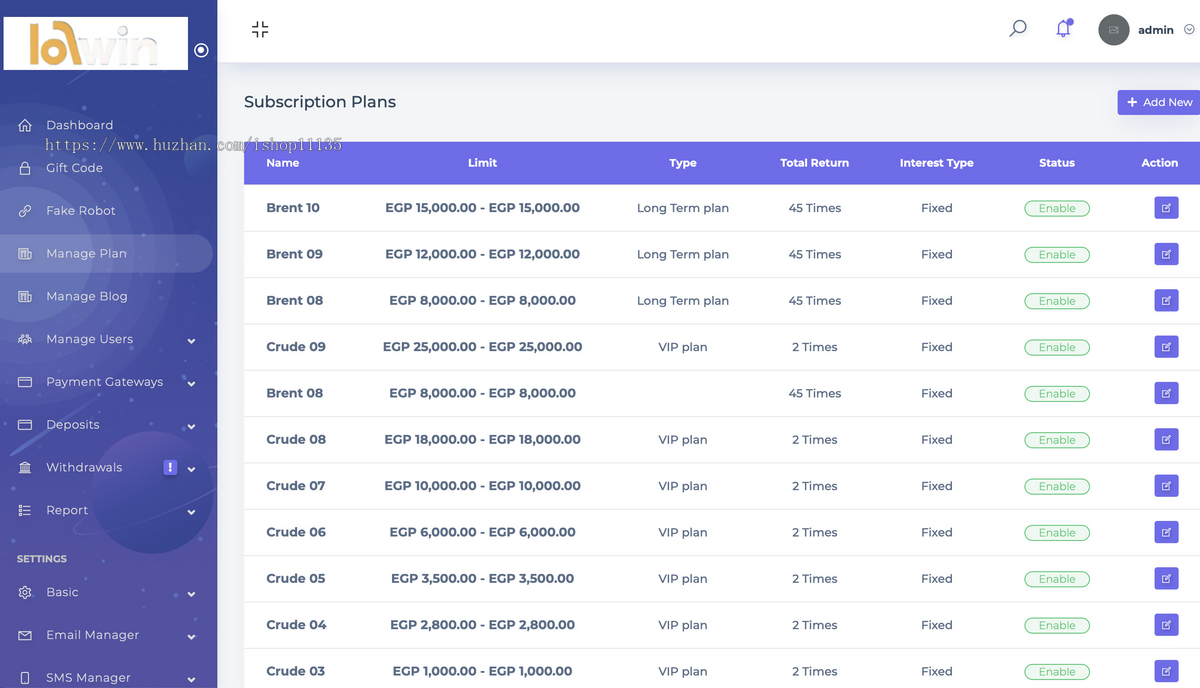Click 'EGP 2,800.00 - EGP 2,800.00' limit cell
This screenshot has height=688, width=1200.
pos(482,625)
